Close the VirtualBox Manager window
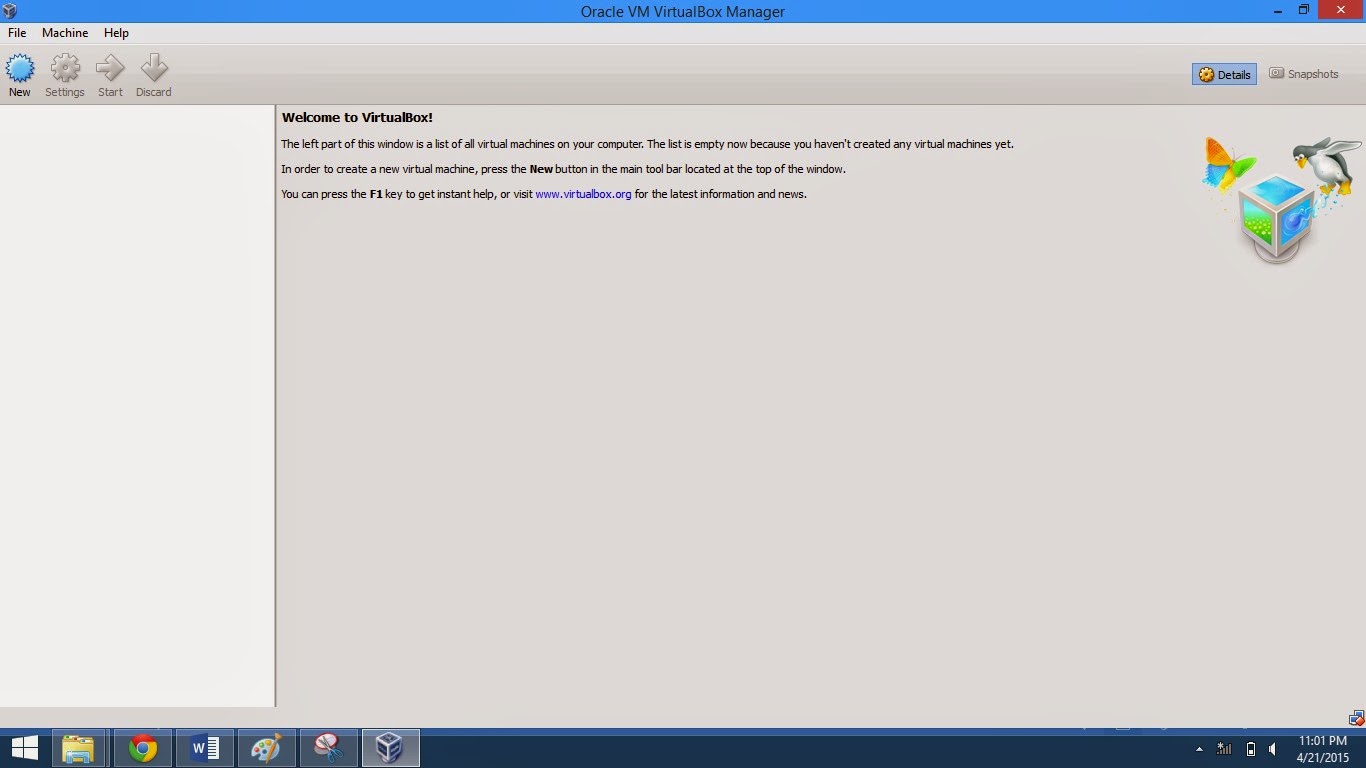Image resolution: width=1366 pixels, height=768 pixels. [1341, 10]
